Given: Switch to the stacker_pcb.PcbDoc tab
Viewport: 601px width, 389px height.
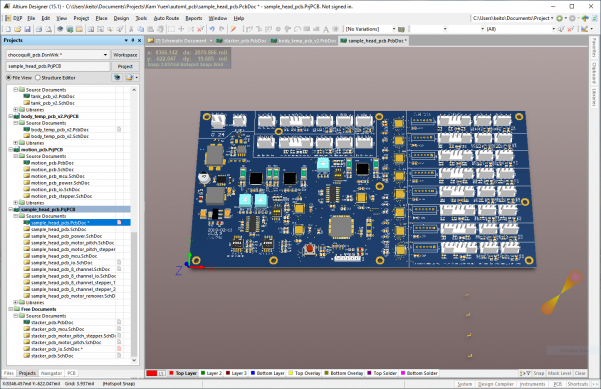Looking at the screenshot, I should (241, 41).
